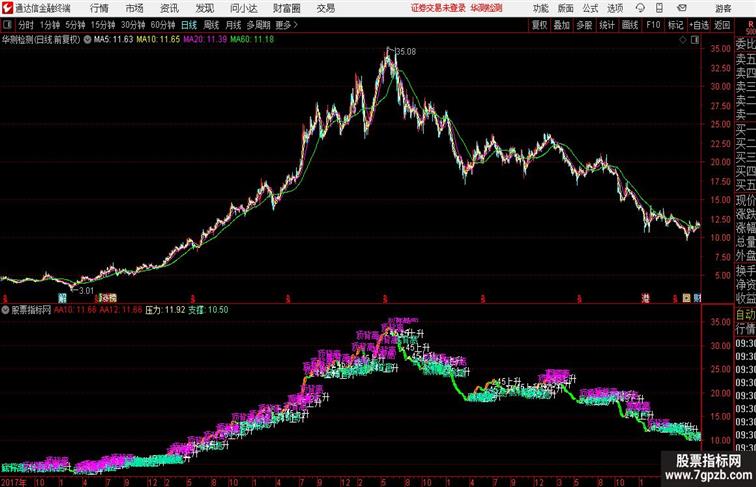
Task: Click the MA60: 11.18 indicator text
Action: point(252,40)
